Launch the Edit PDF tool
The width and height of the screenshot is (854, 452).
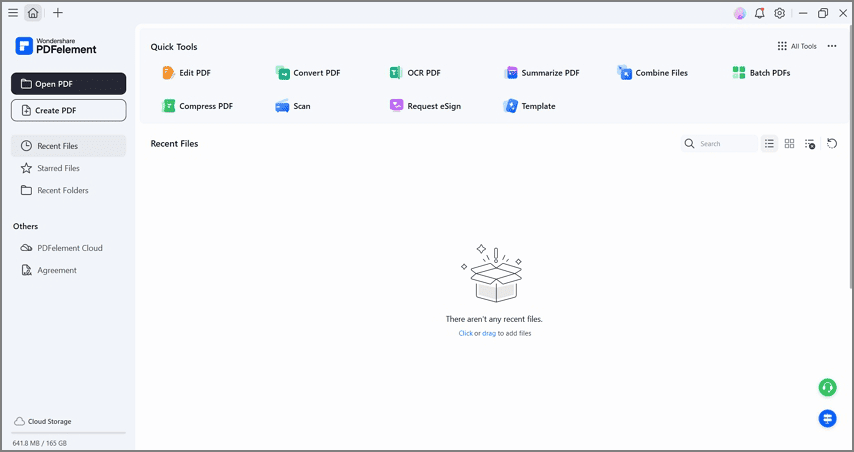pyautogui.click(x=186, y=73)
